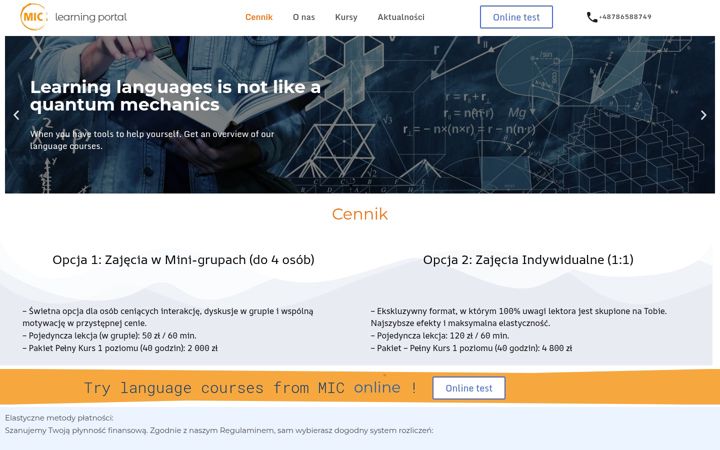This screenshot has height=450, width=720.
Task: Click individual lesson price 120 zł line
Action: pos(440,336)
